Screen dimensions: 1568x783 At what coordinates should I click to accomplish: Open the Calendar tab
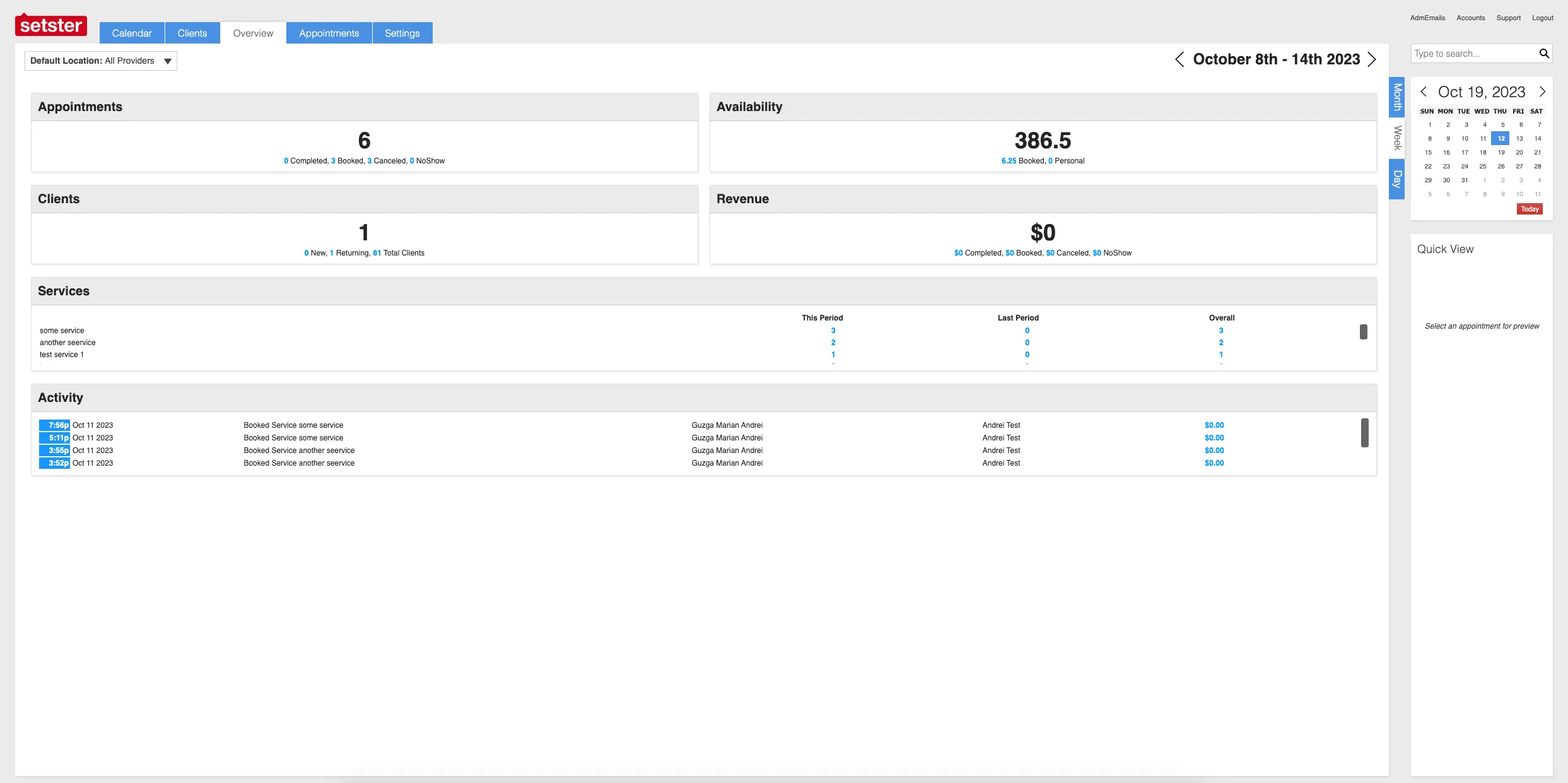click(x=132, y=33)
